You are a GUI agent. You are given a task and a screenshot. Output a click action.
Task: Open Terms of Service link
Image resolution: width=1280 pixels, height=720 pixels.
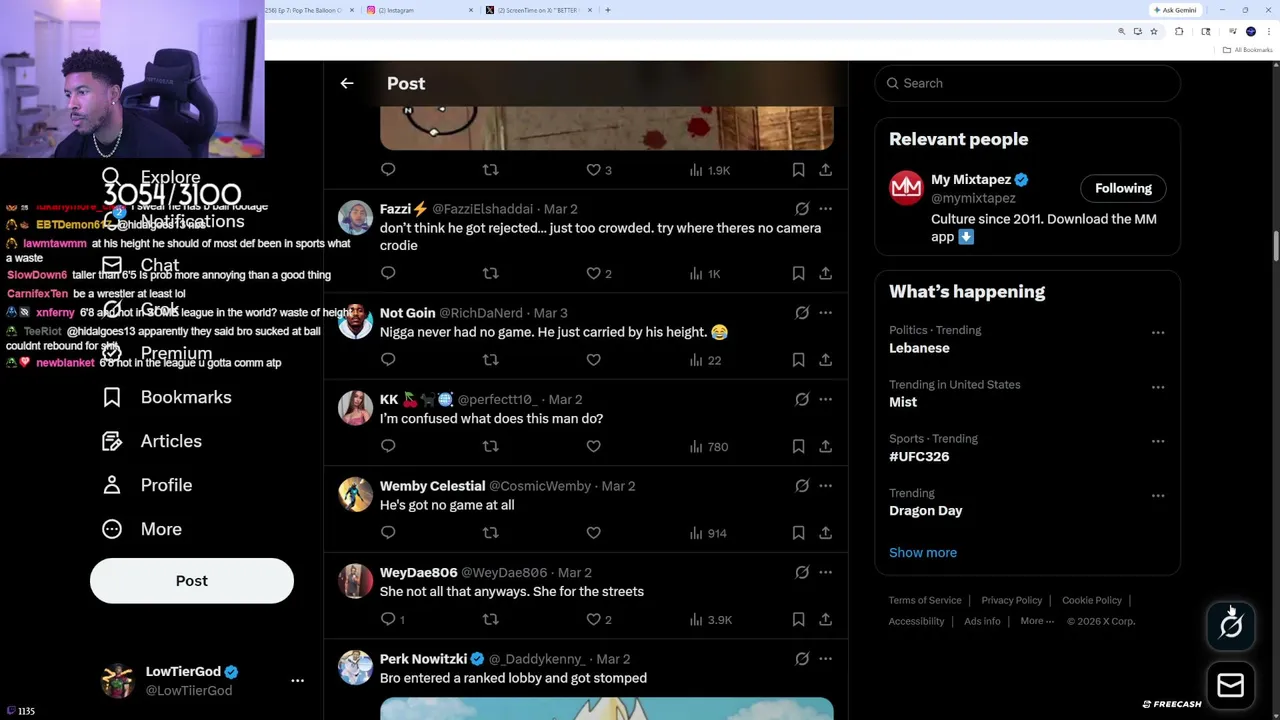pyautogui.click(x=925, y=600)
